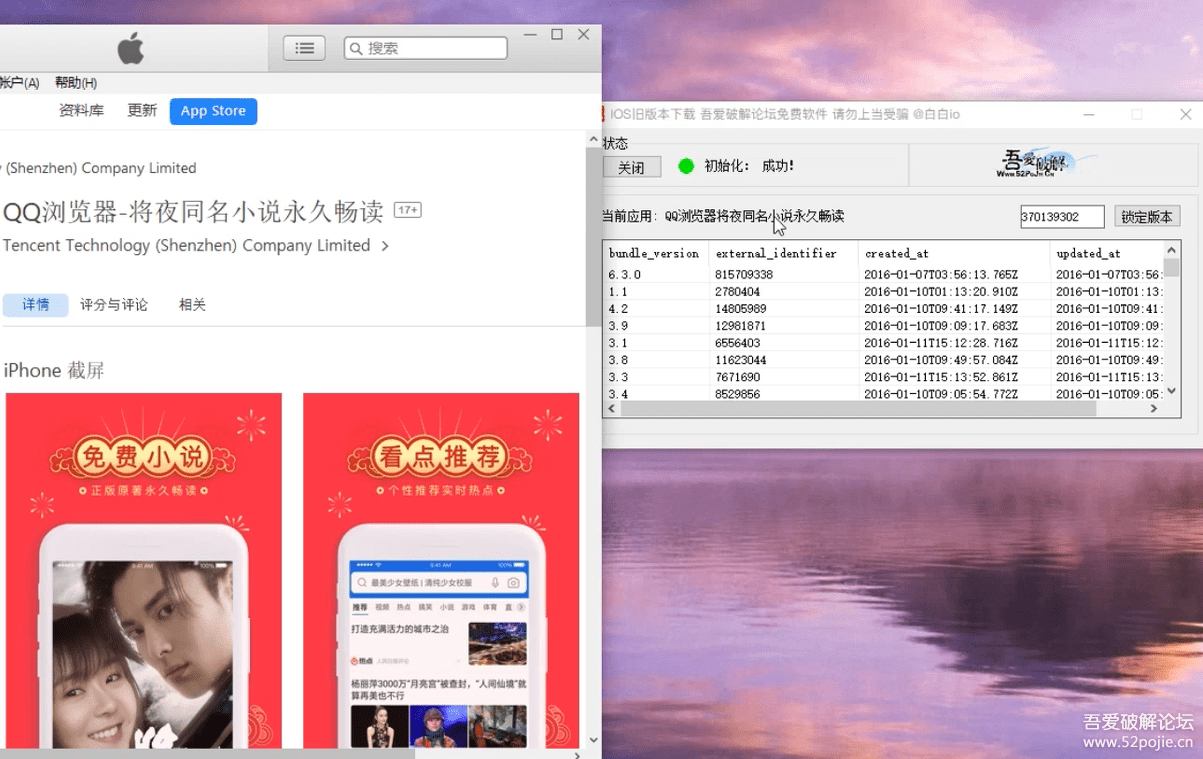The height and width of the screenshot is (759, 1203).
Task: Click the iTunes page scroll-down arrow
Action: 593,740
